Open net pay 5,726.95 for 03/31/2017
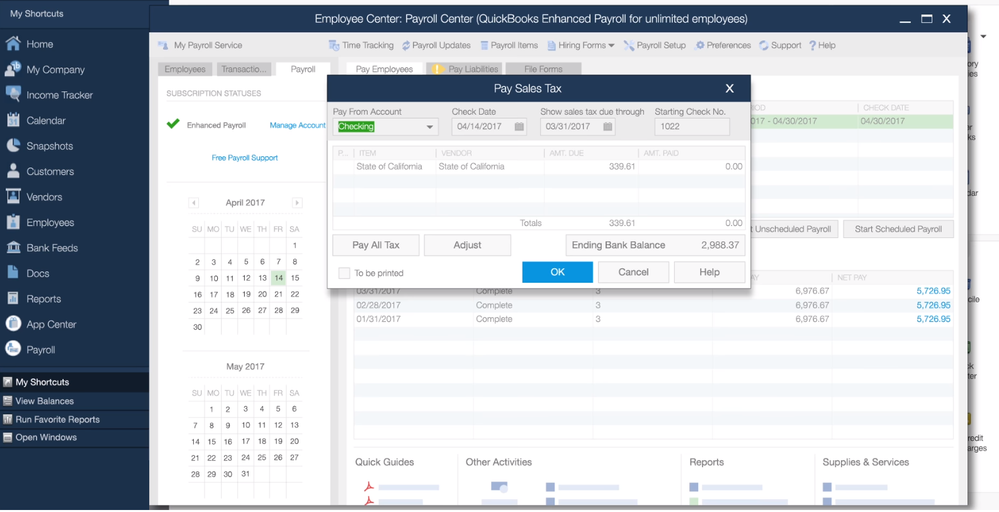 click(933, 291)
